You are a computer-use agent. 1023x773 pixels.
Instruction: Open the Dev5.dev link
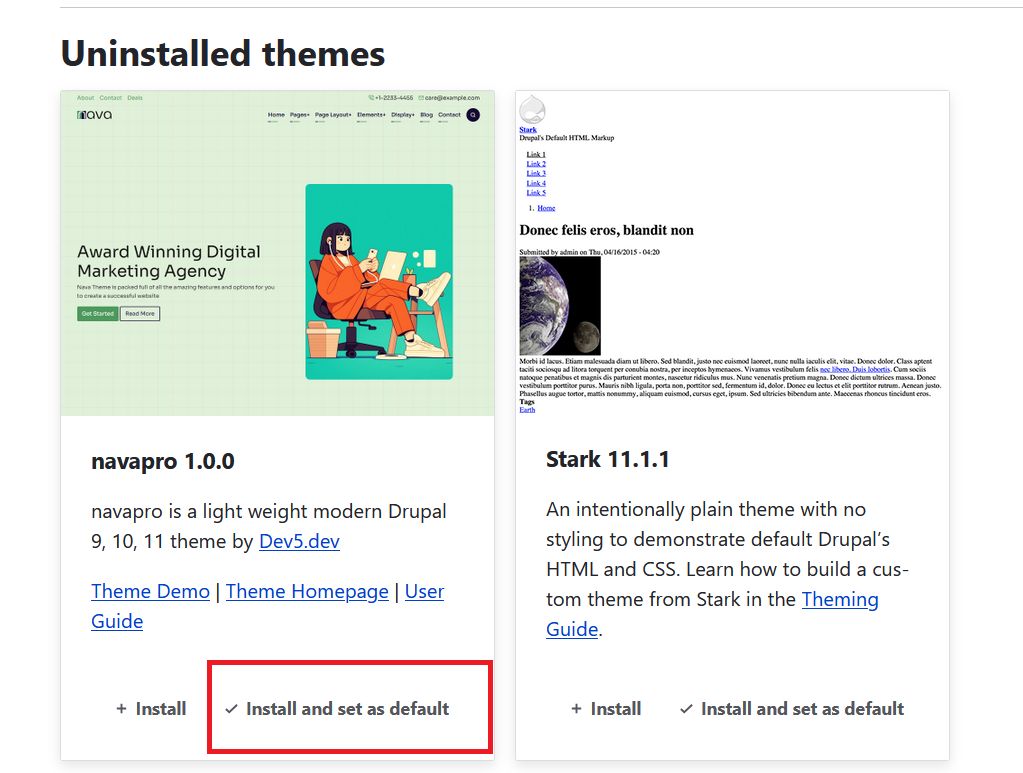299,541
